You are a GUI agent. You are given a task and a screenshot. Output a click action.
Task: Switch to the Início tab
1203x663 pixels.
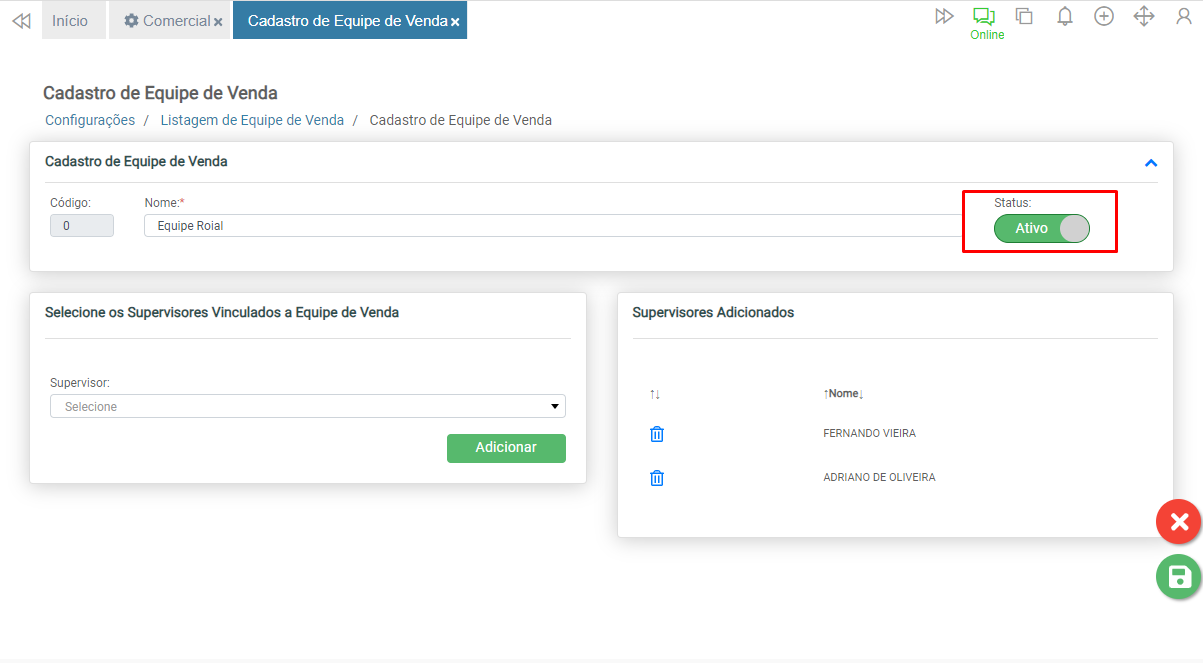point(71,21)
